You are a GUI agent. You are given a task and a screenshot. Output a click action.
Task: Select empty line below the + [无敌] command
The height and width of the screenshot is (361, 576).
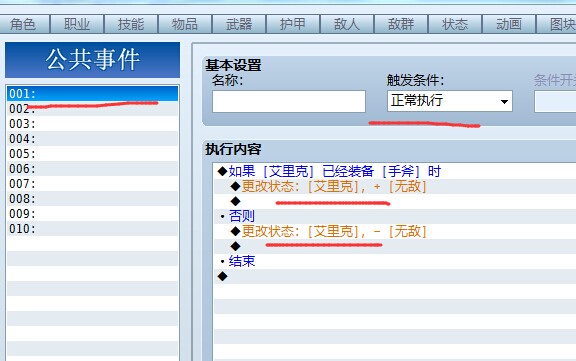395,201
